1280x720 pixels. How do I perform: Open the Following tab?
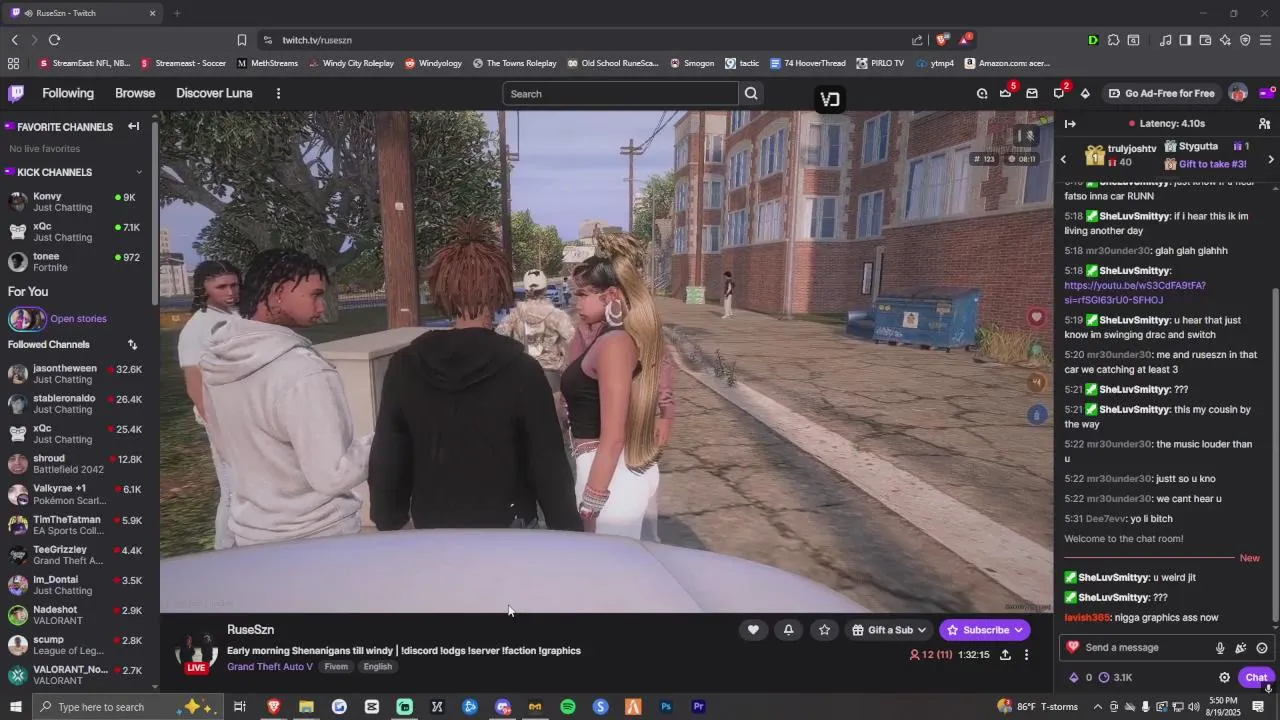pyautogui.click(x=68, y=93)
